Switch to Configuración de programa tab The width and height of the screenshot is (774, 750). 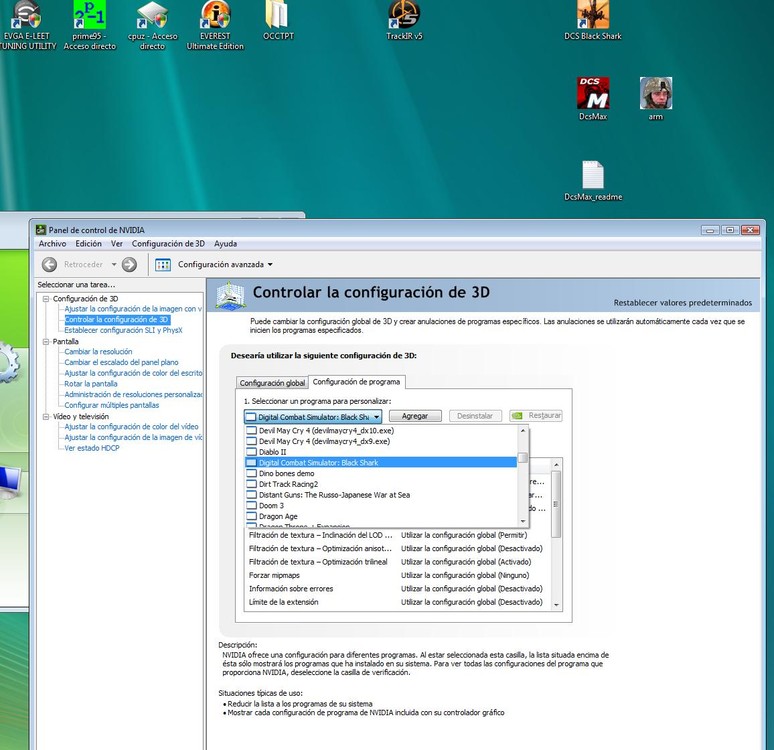[356, 382]
